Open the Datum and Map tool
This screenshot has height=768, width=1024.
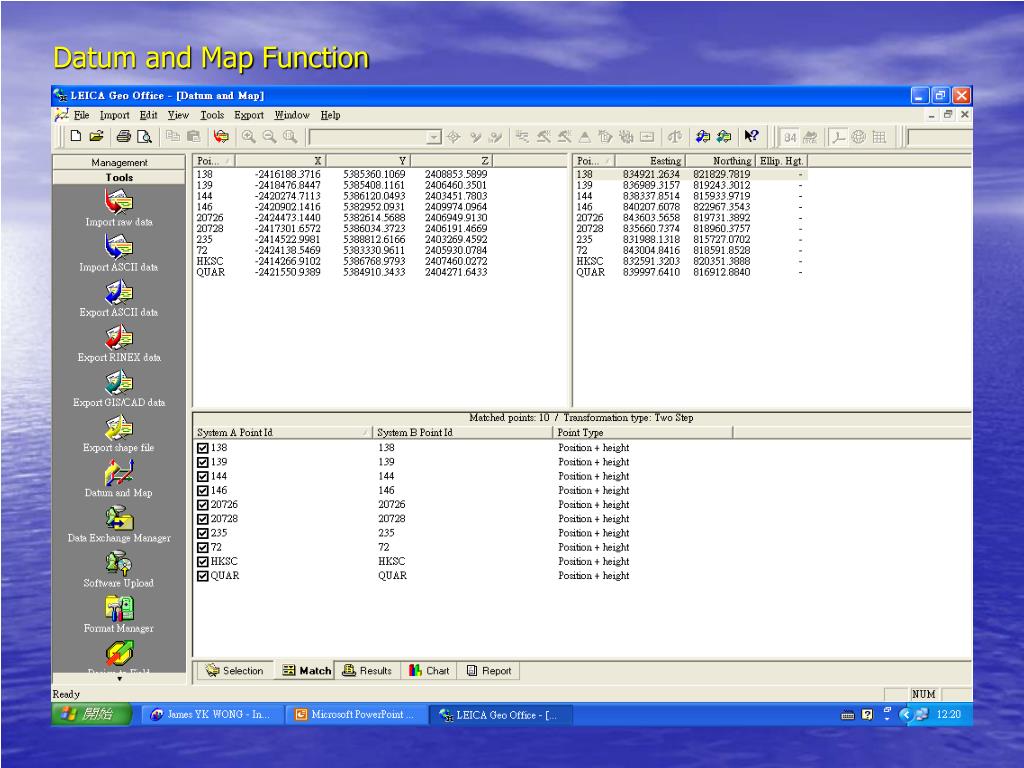pyautogui.click(x=119, y=479)
